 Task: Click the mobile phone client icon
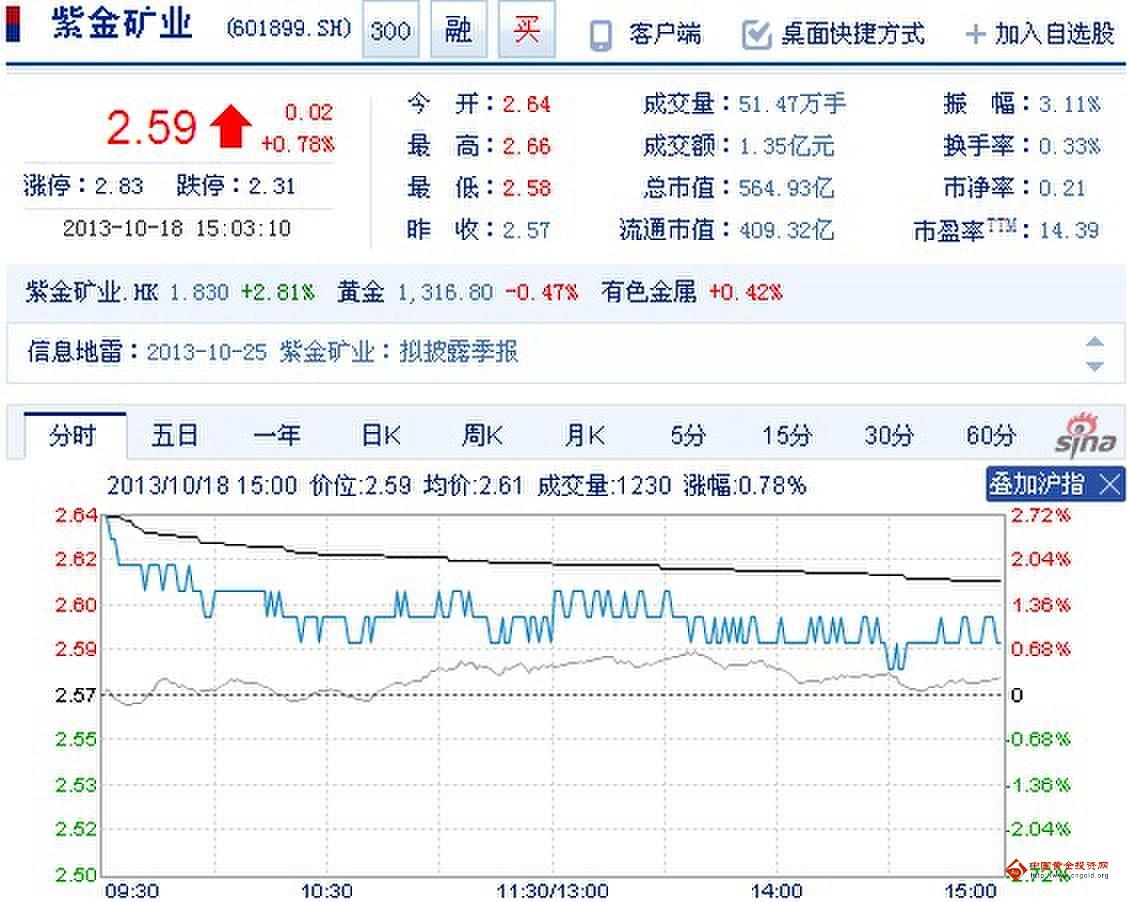coord(601,35)
